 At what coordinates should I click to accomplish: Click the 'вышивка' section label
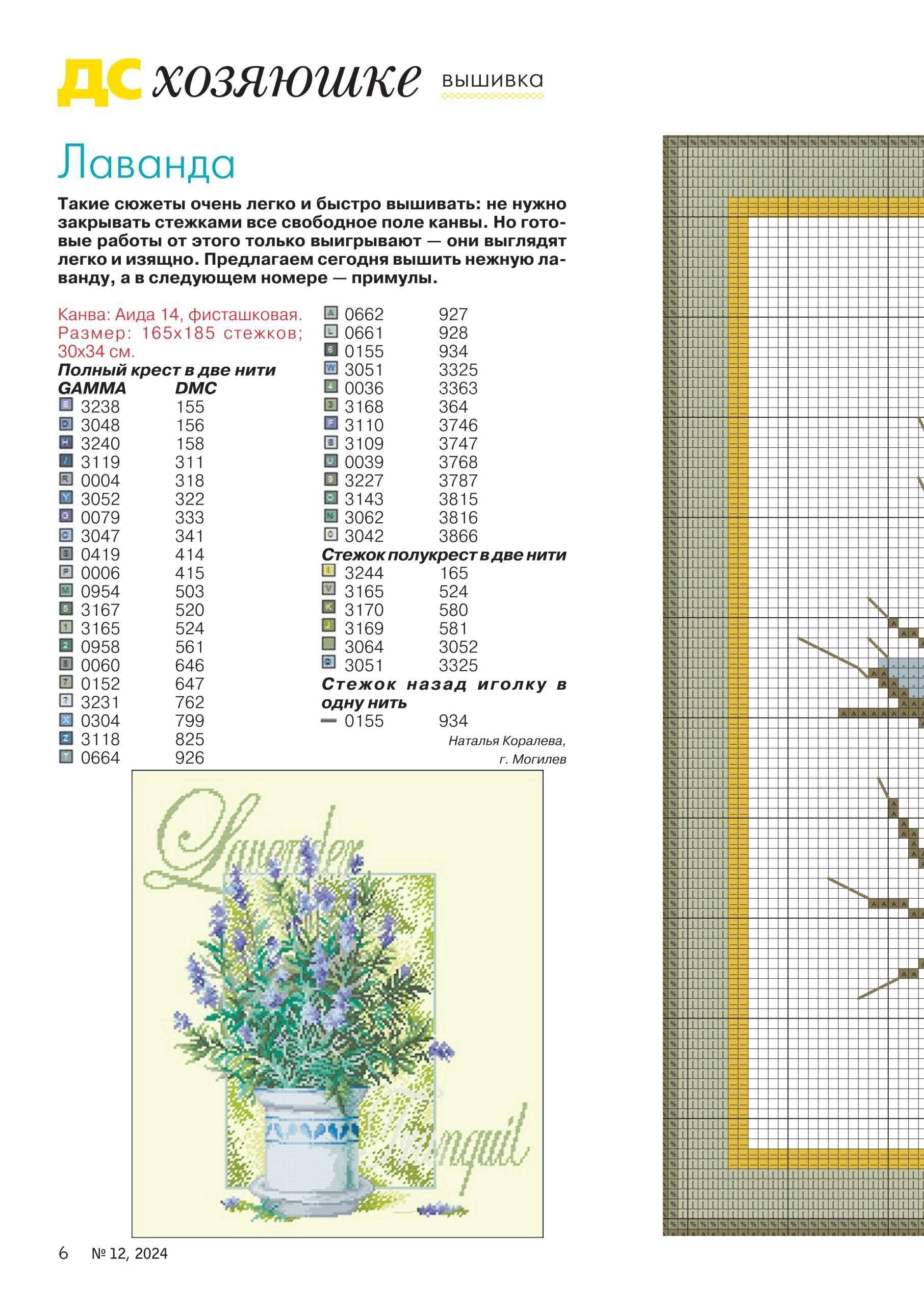click(x=493, y=81)
